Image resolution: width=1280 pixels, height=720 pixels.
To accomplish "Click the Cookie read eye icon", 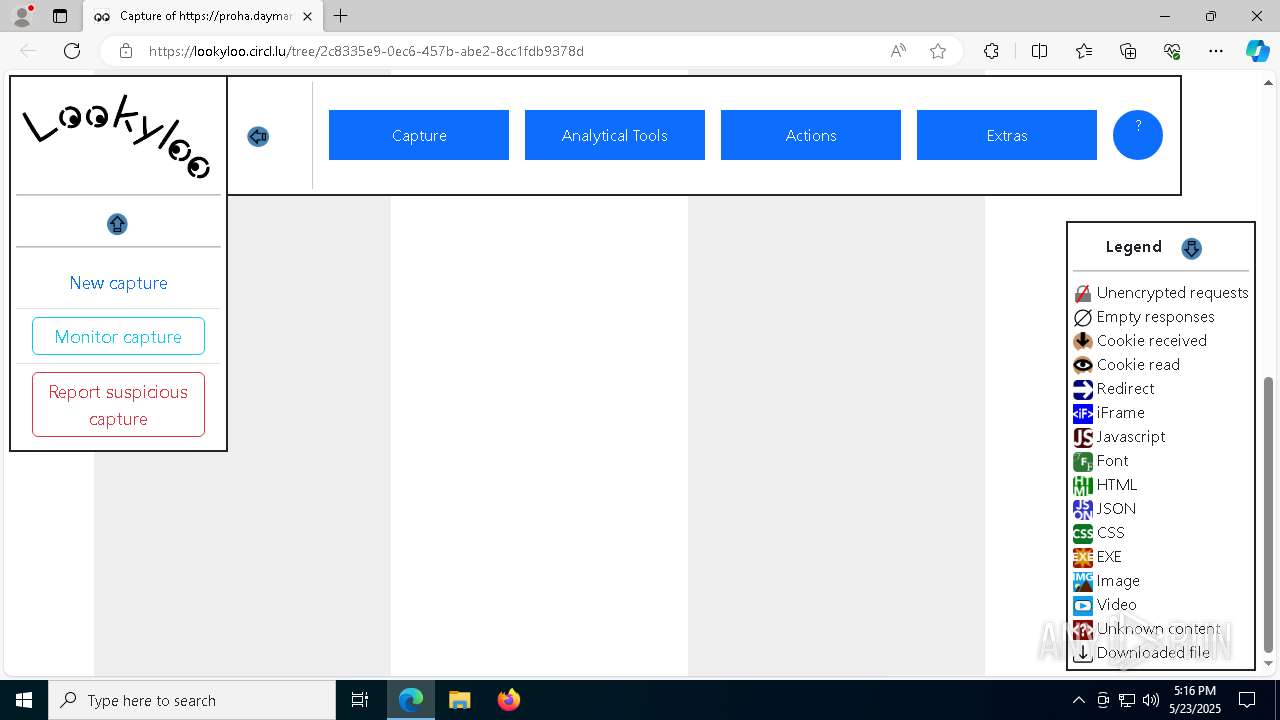I will pos(1083,365).
